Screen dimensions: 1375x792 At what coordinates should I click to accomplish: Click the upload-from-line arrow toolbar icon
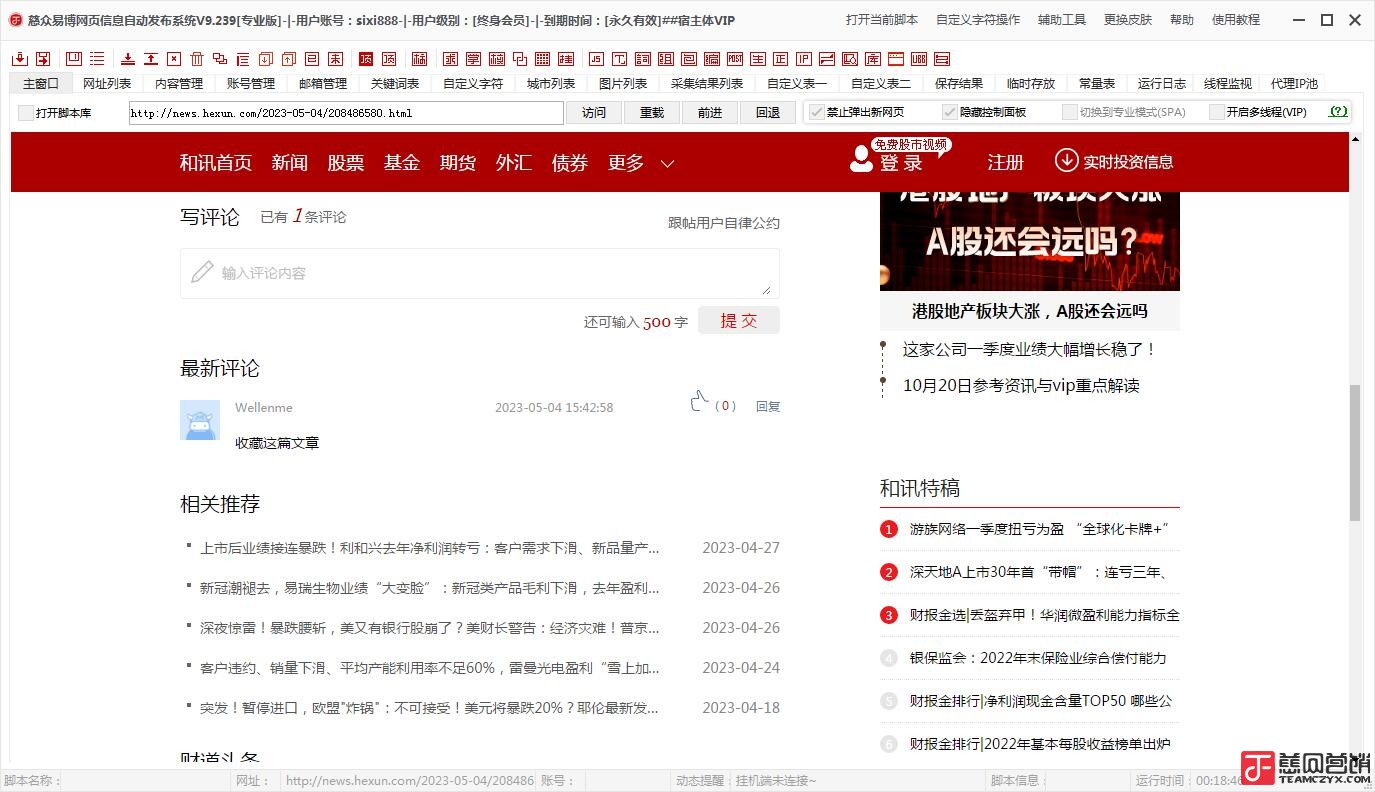click(x=151, y=59)
